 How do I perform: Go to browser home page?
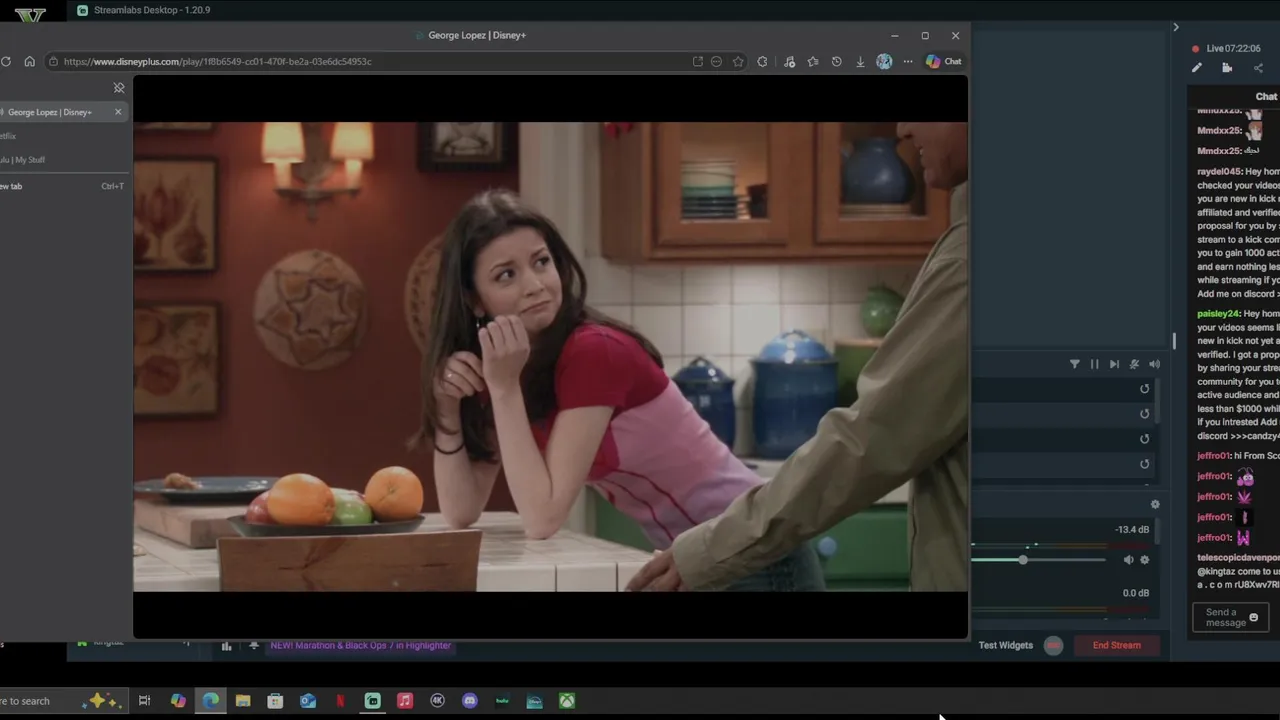coord(29,61)
